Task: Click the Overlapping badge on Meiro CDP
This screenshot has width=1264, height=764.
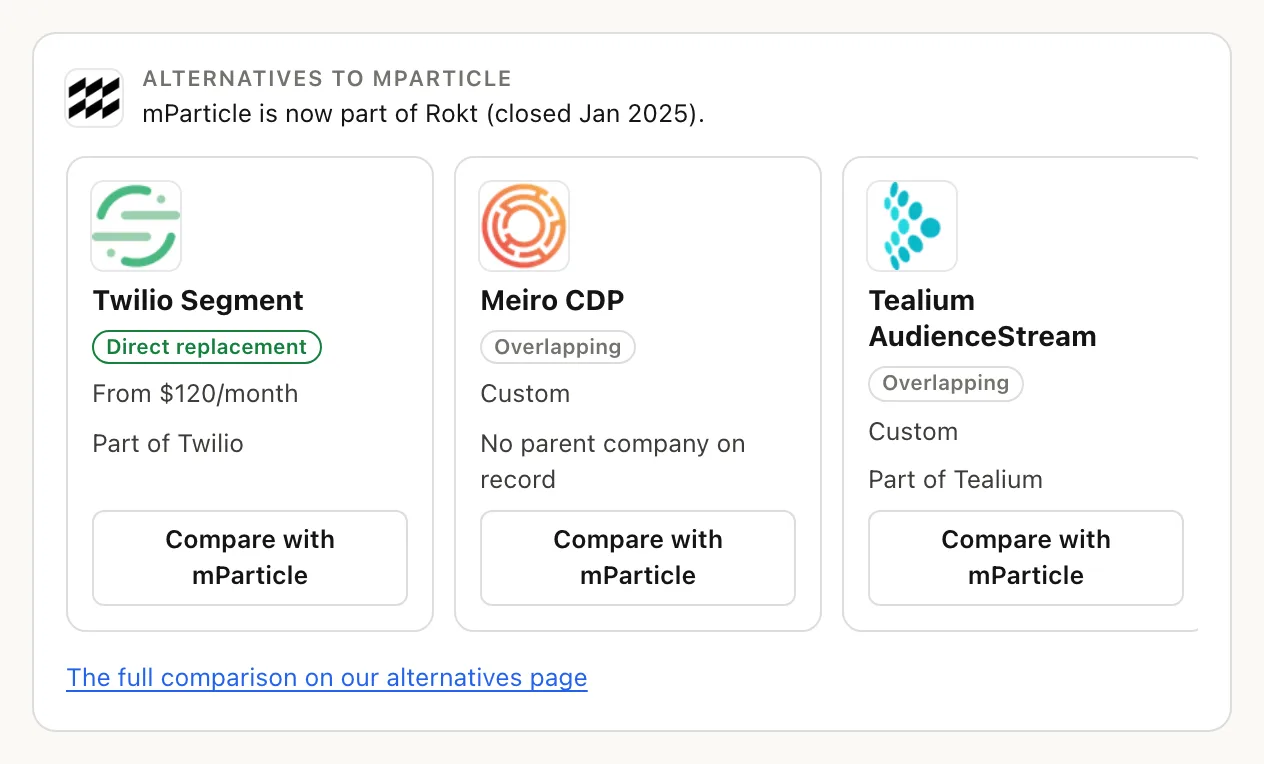Action: [558, 347]
